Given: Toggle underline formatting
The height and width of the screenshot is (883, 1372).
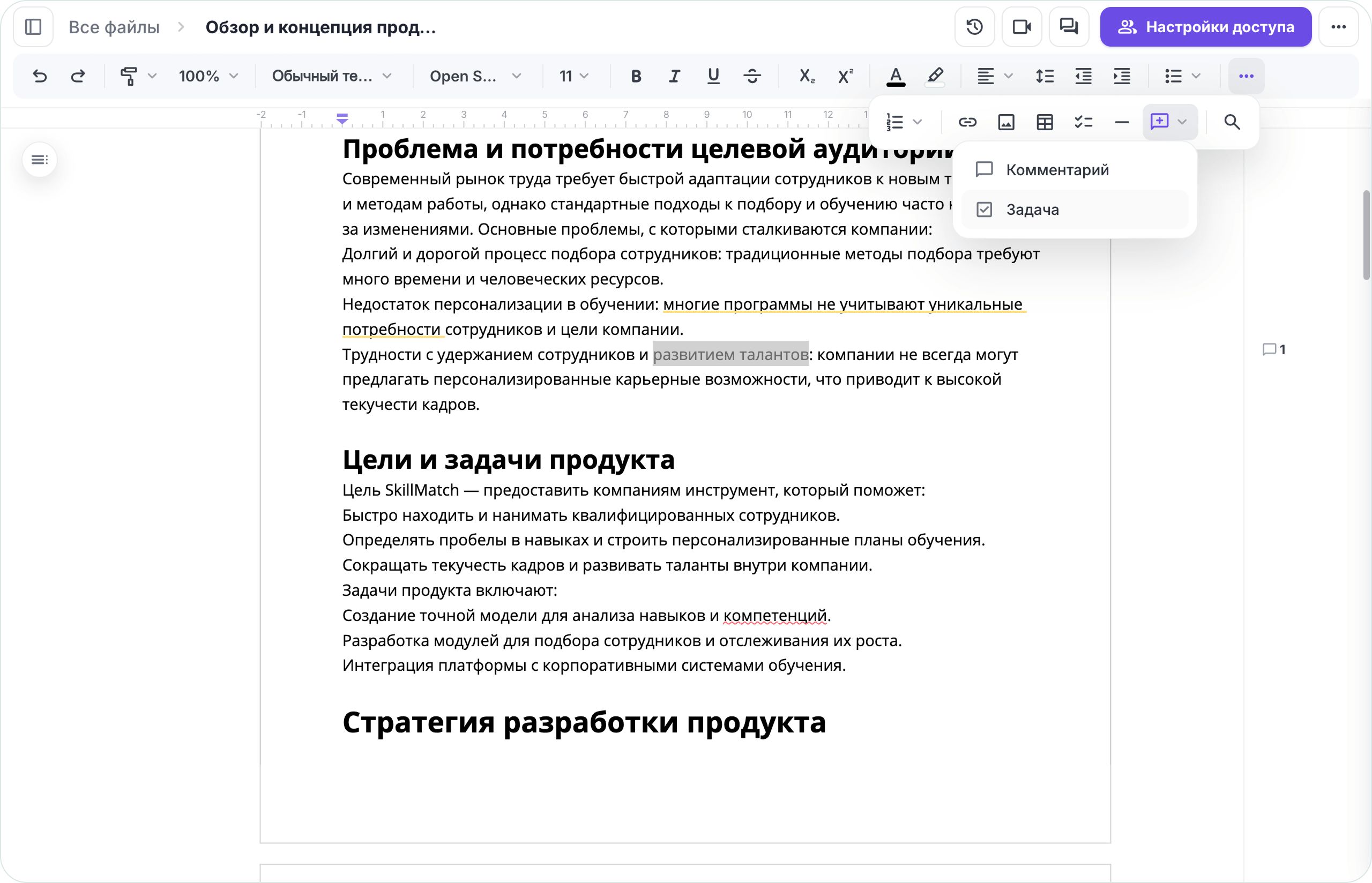Looking at the screenshot, I should tap(713, 76).
